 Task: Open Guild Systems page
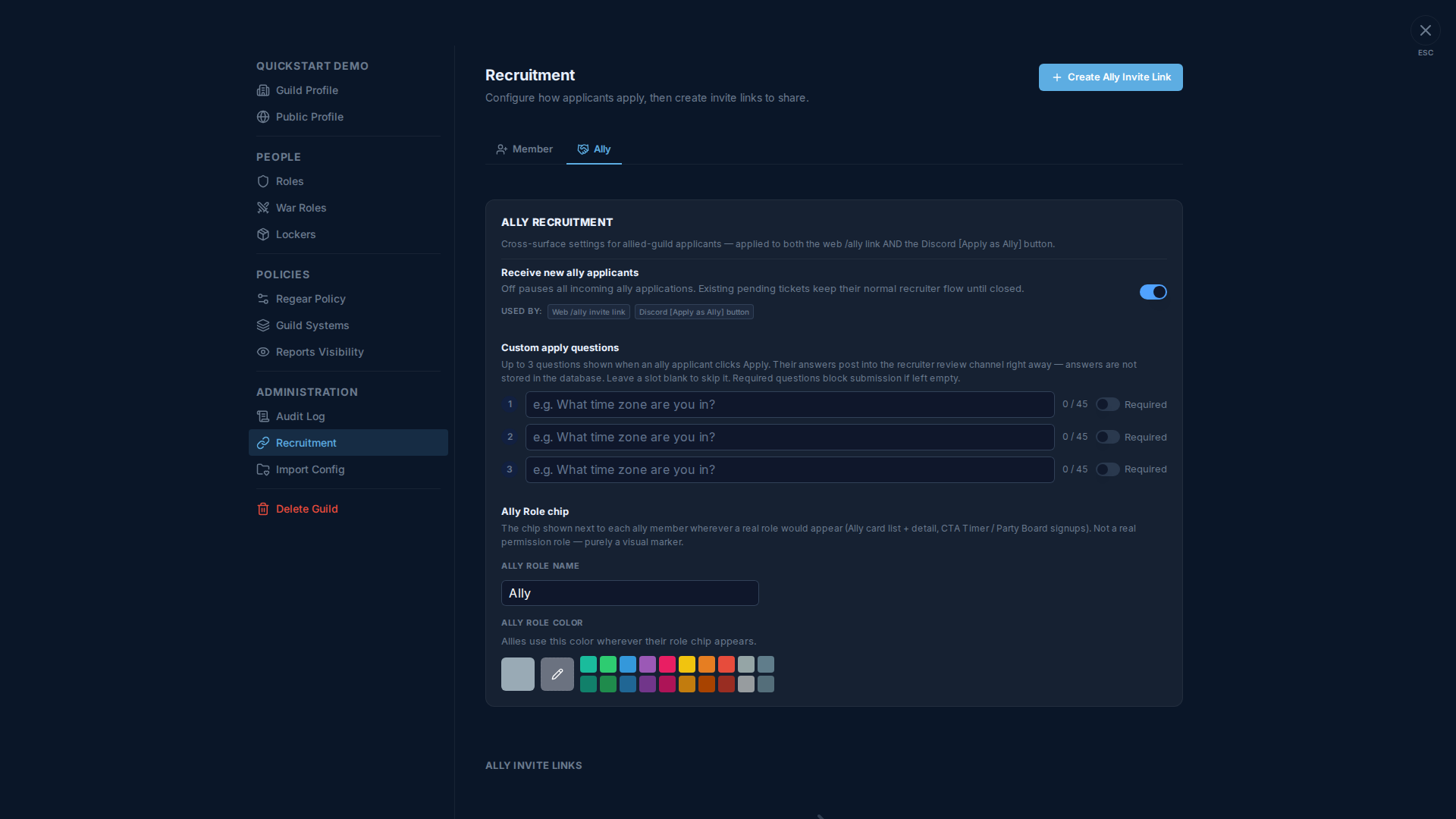pos(348,325)
